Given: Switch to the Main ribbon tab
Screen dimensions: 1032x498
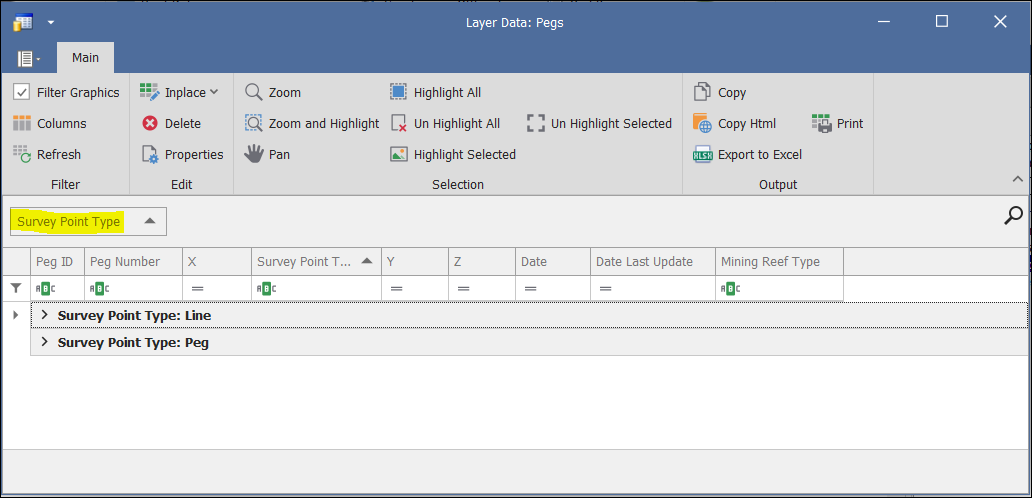Looking at the screenshot, I should [85, 58].
